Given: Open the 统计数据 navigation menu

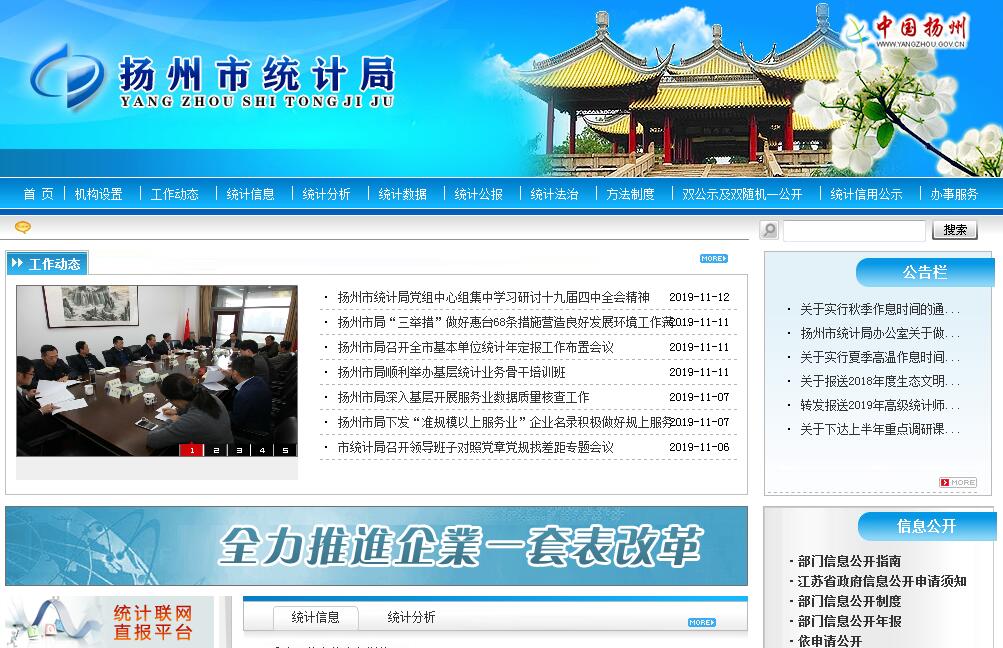Looking at the screenshot, I should click(x=402, y=194).
